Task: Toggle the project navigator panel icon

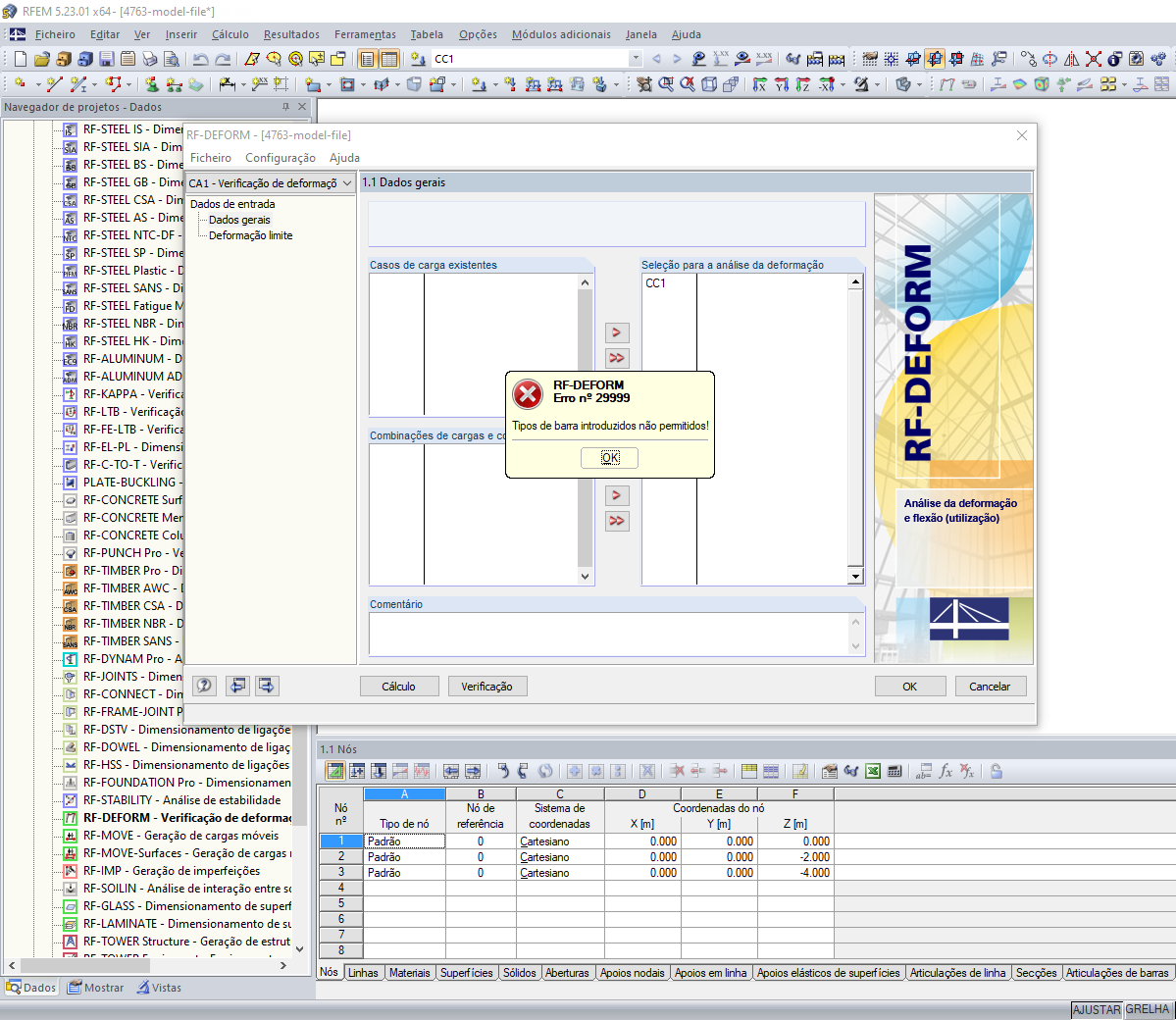Action: point(367,59)
